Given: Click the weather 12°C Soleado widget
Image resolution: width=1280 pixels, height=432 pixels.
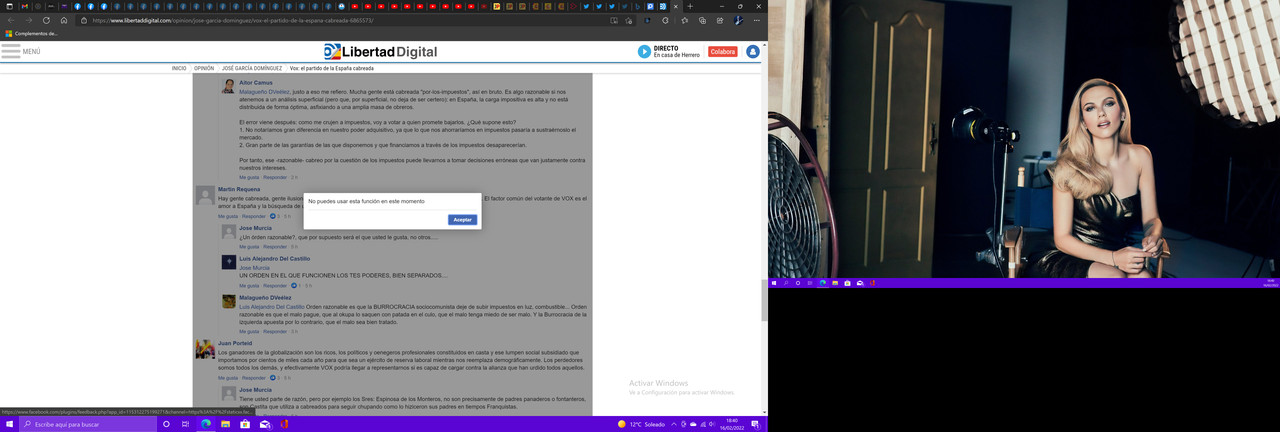Looking at the screenshot, I should [642, 424].
